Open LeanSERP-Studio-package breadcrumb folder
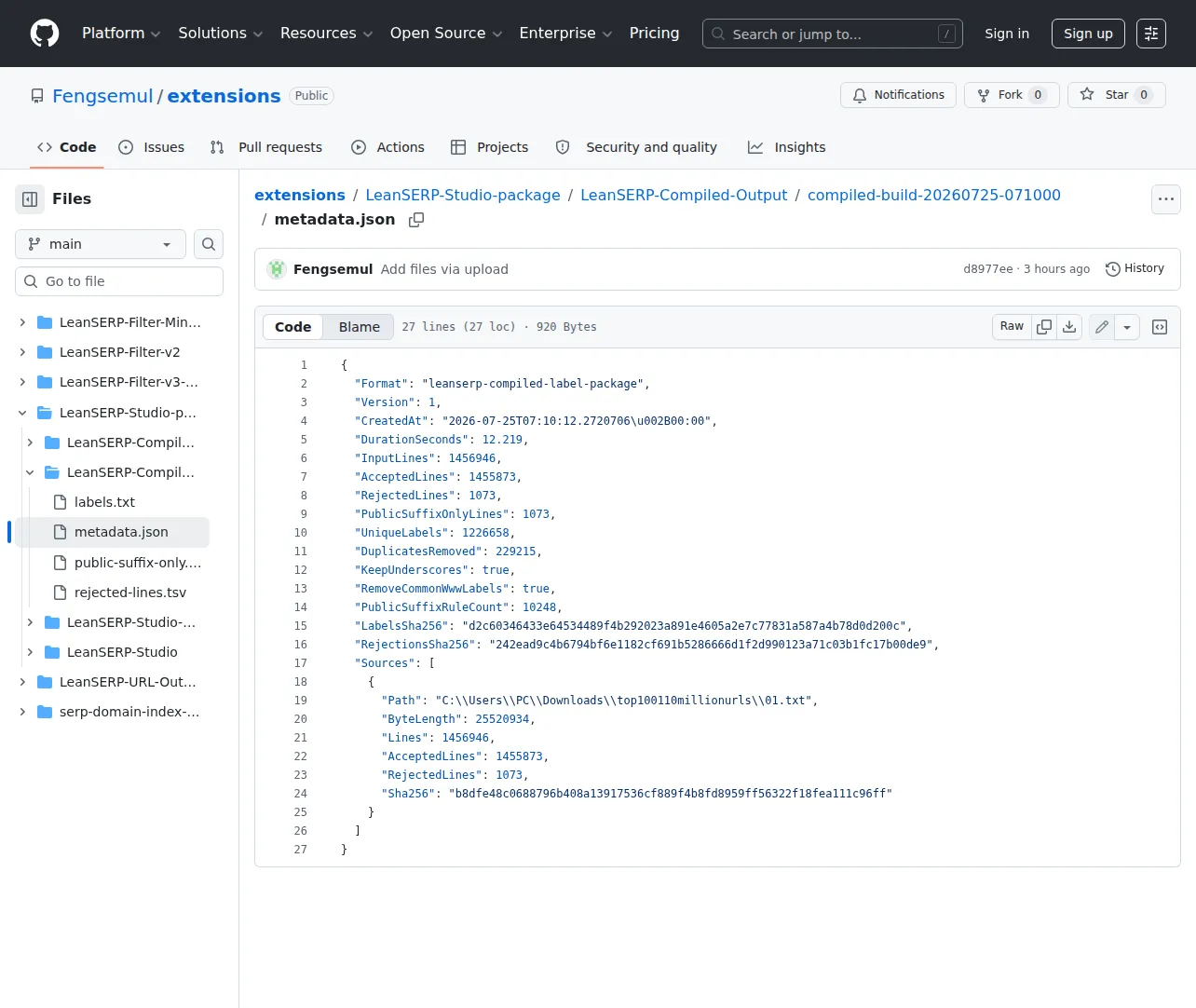Screen dimensions: 1196x1008 pos(463,195)
